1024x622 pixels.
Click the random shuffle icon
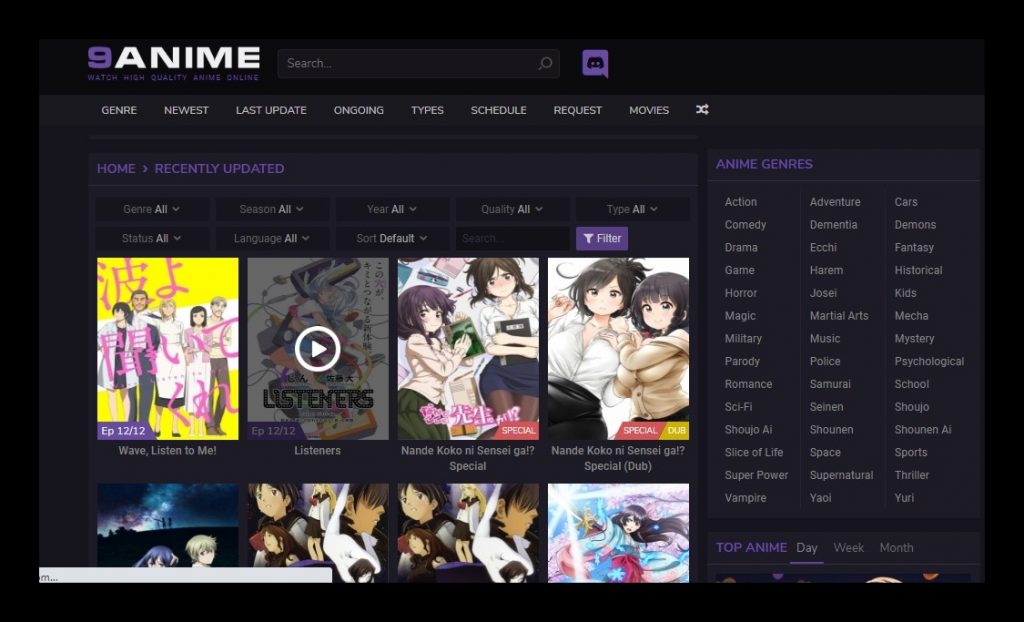[702, 110]
